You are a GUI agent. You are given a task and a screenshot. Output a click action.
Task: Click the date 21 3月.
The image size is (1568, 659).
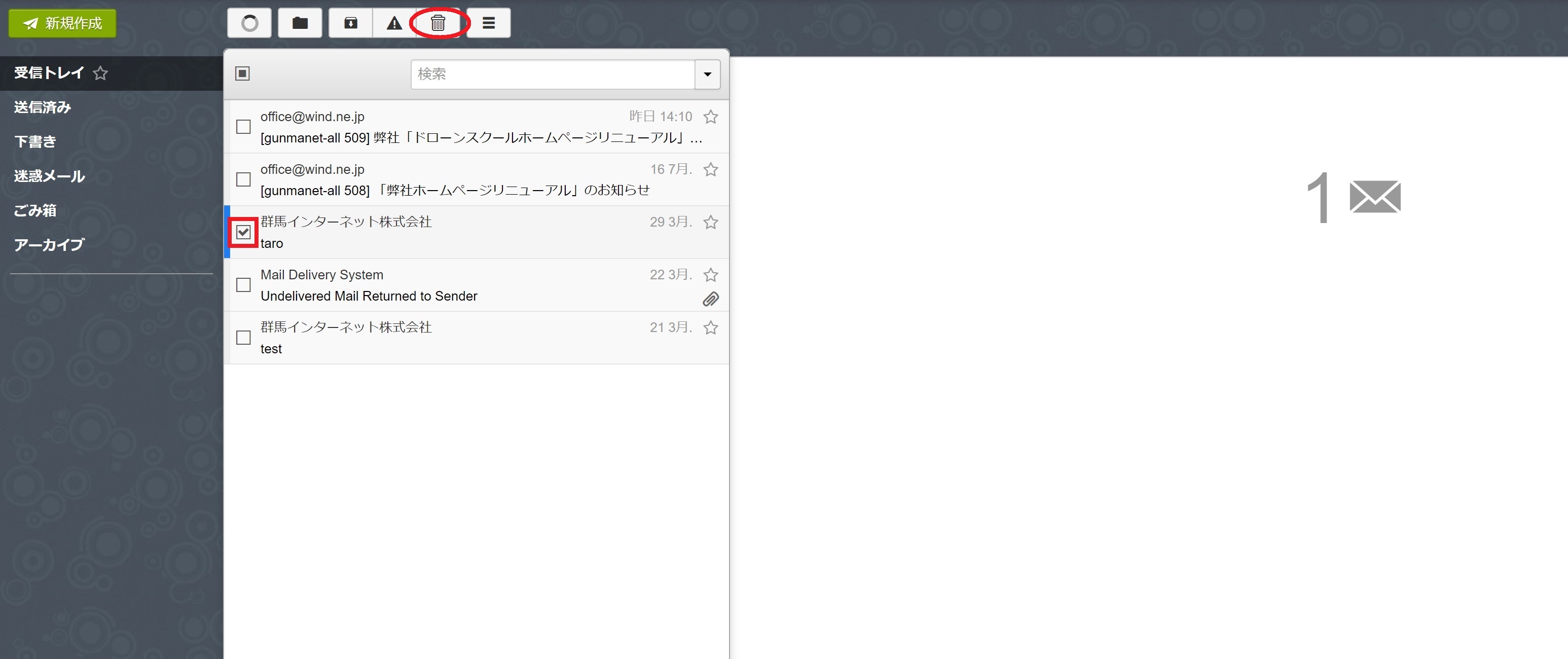point(671,327)
